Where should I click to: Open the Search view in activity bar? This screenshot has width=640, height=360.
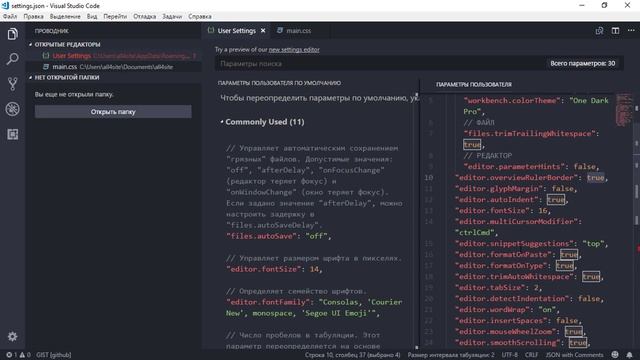coord(13,59)
